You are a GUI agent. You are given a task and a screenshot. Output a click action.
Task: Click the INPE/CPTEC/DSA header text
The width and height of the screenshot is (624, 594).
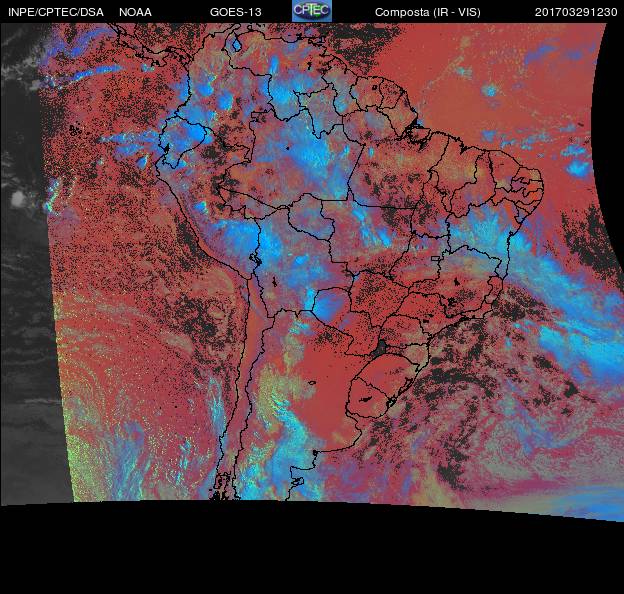[56, 12]
